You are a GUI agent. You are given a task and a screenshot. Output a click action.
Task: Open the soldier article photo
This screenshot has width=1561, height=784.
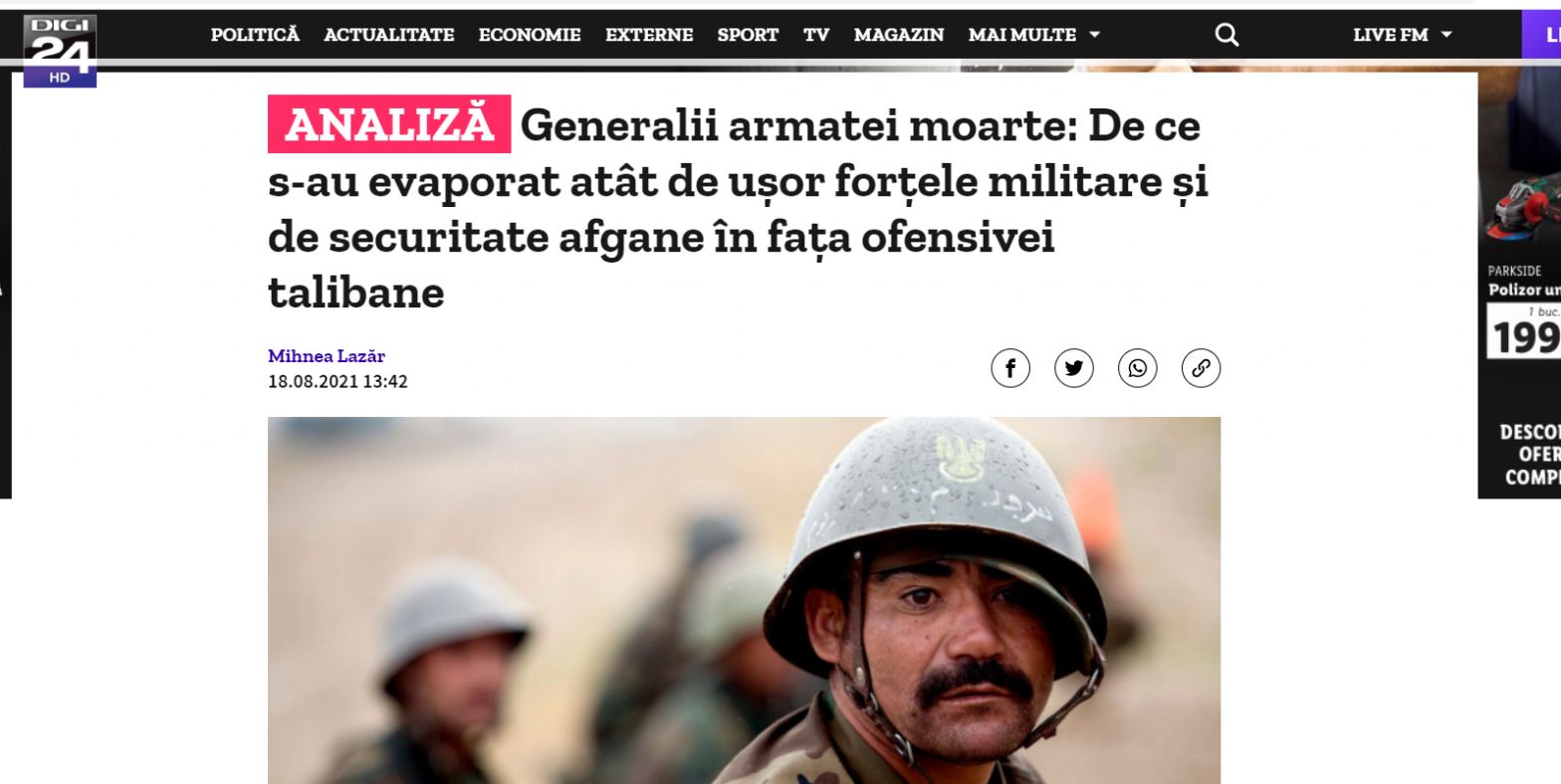tap(744, 600)
